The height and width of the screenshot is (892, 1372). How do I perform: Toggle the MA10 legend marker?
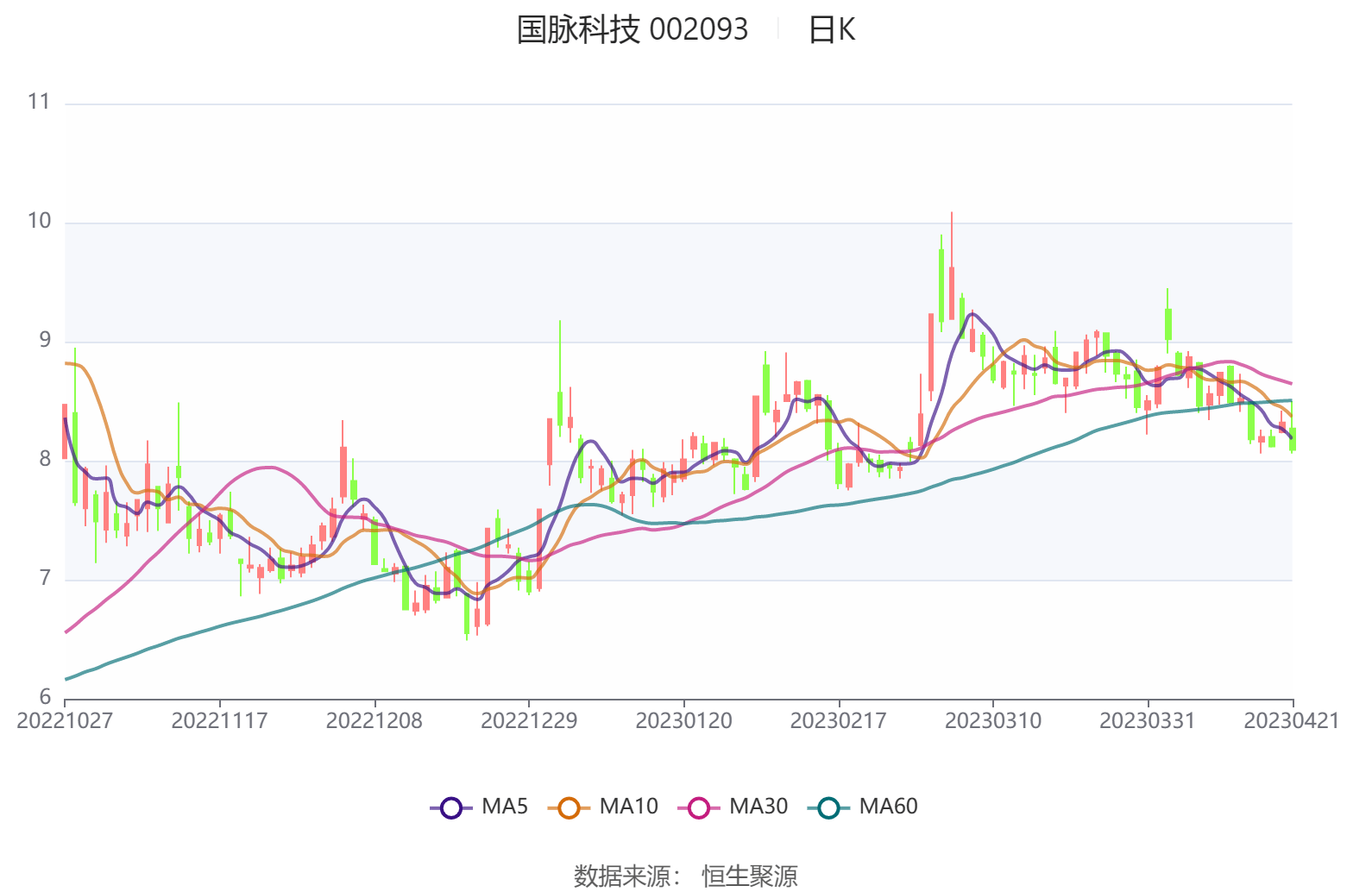(569, 807)
